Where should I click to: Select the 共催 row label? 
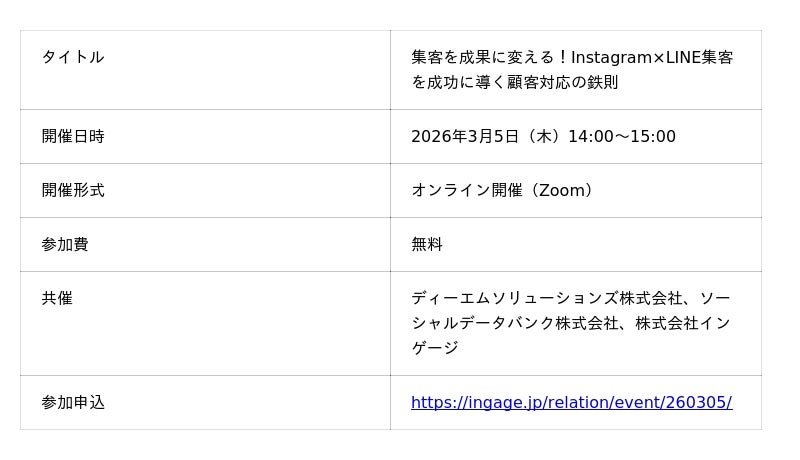click(x=57, y=298)
